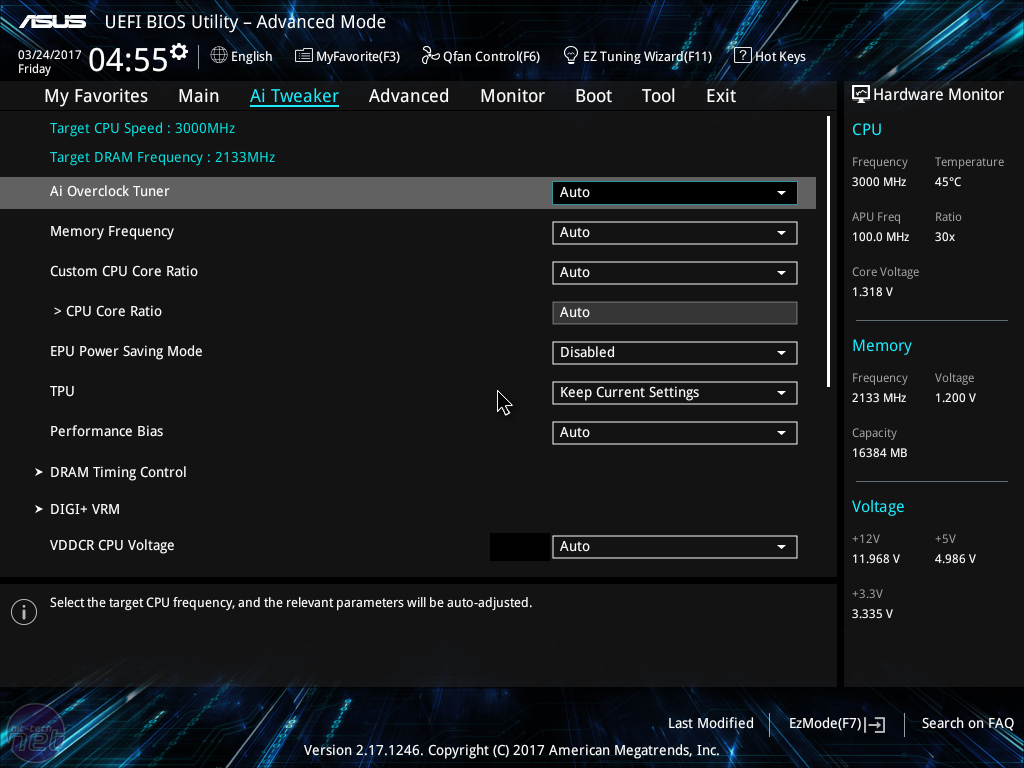Viewport: 1024px width, 768px height.
Task: Click the info icon in help area
Action: click(x=24, y=612)
